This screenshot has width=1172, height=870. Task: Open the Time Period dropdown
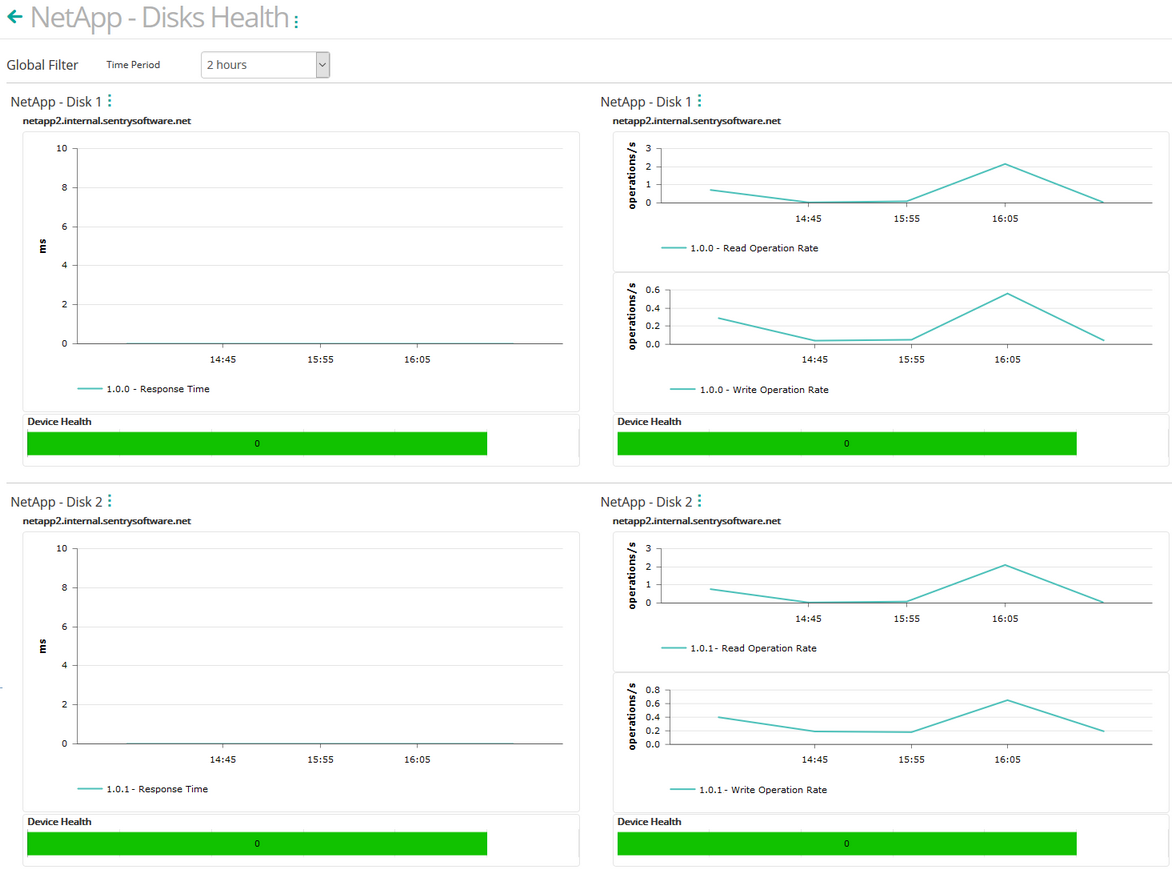coord(265,64)
